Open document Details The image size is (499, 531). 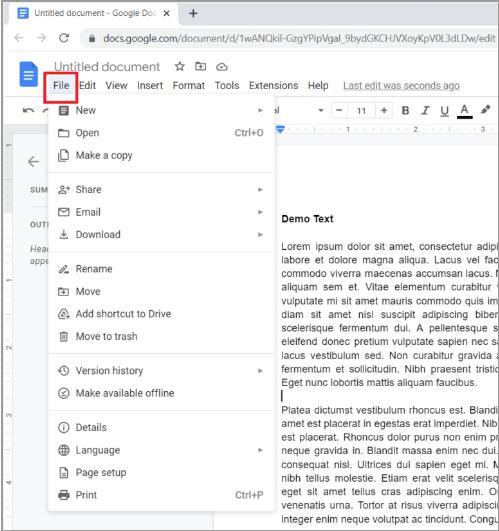tap(161, 427)
